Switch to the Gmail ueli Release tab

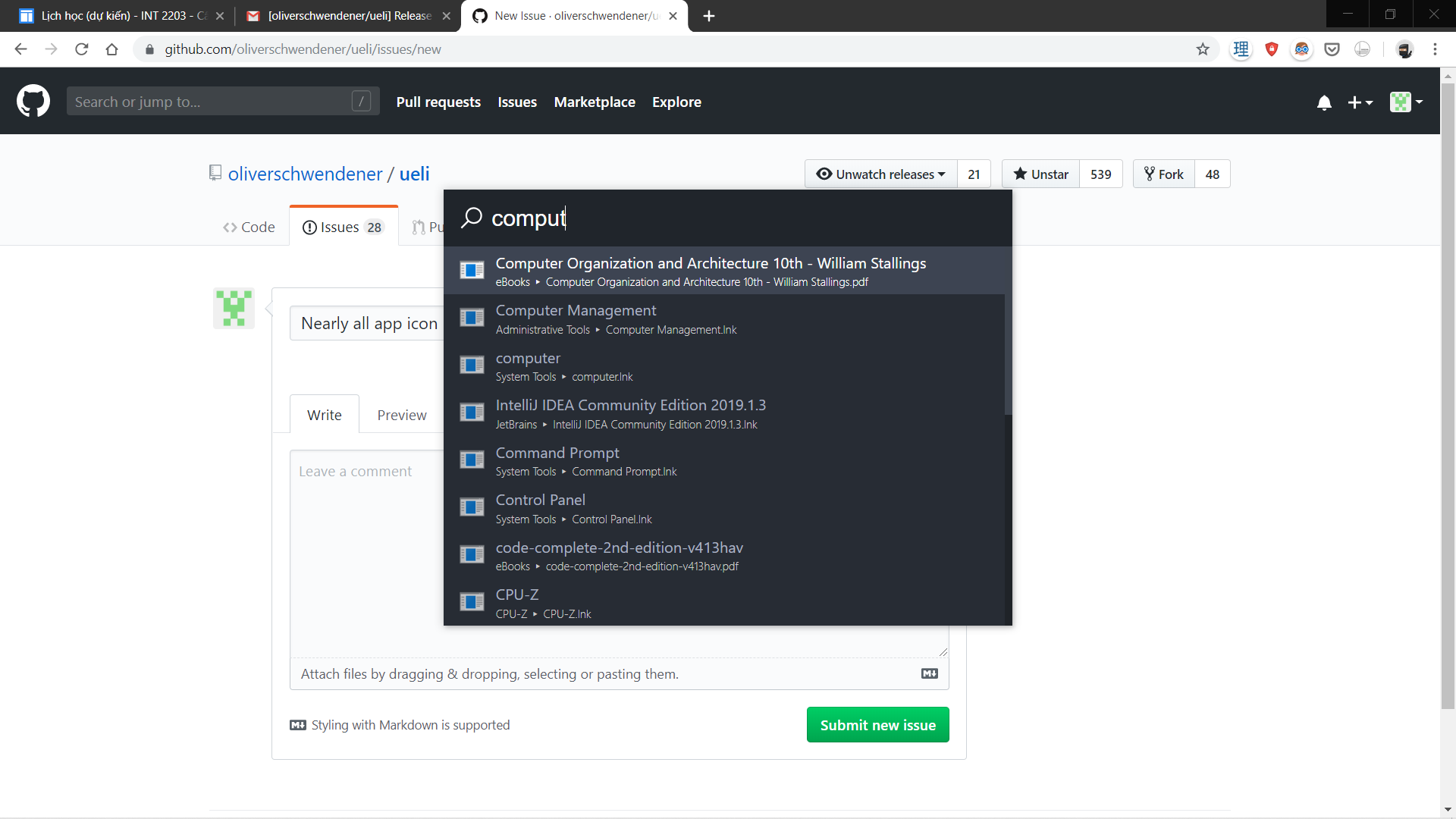click(x=349, y=16)
